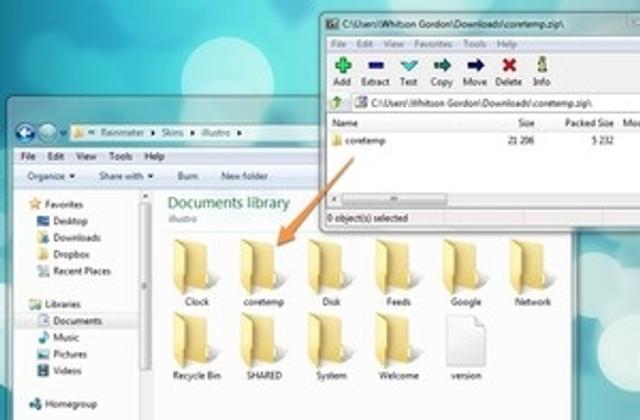Click Rainmeter in the address breadcrumb
The height and width of the screenshot is (420, 640).
[x=122, y=133]
